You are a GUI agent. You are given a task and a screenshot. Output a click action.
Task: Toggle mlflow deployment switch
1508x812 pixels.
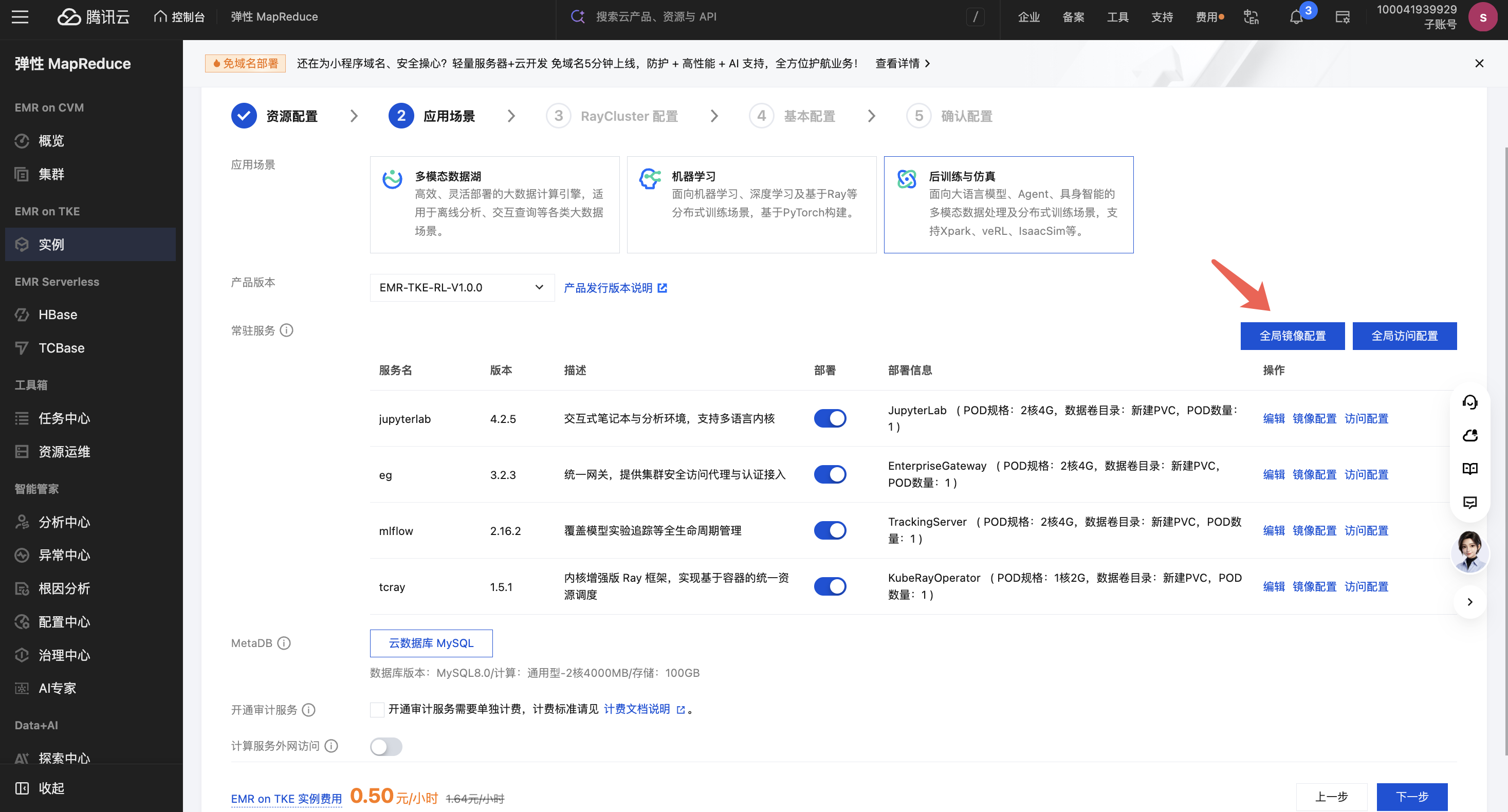pos(830,530)
